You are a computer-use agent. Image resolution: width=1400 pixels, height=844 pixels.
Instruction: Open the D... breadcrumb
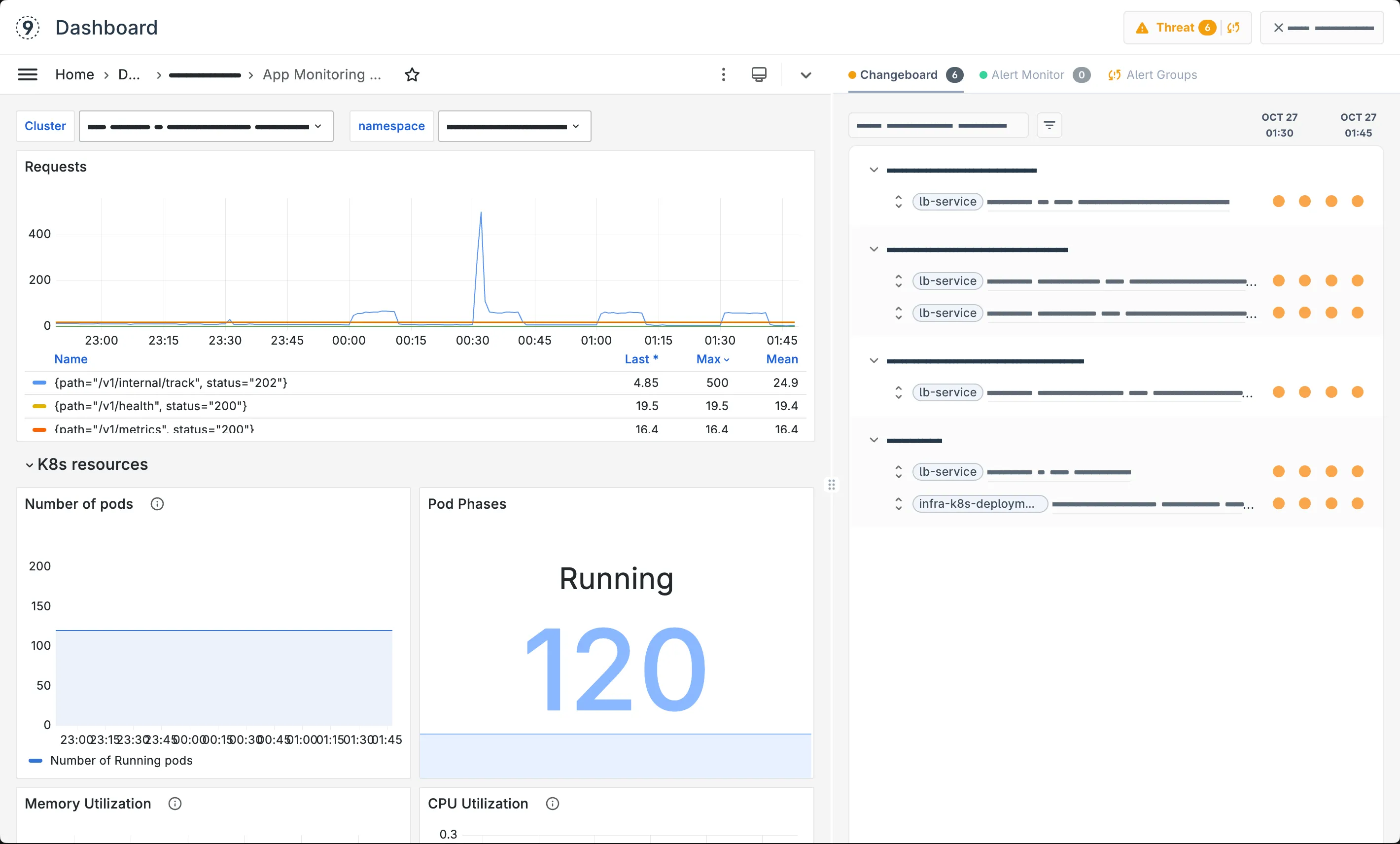point(129,74)
